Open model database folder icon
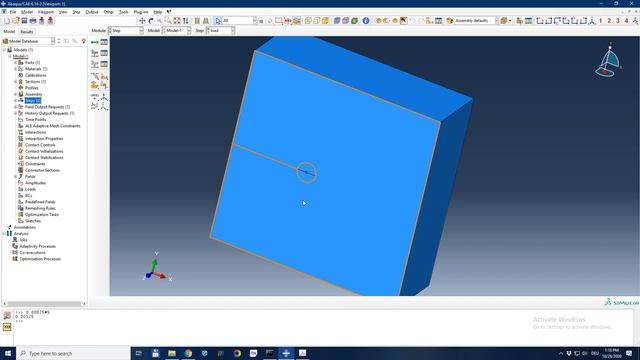The height and width of the screenshot is (360, 640). (x=16, y=20)
